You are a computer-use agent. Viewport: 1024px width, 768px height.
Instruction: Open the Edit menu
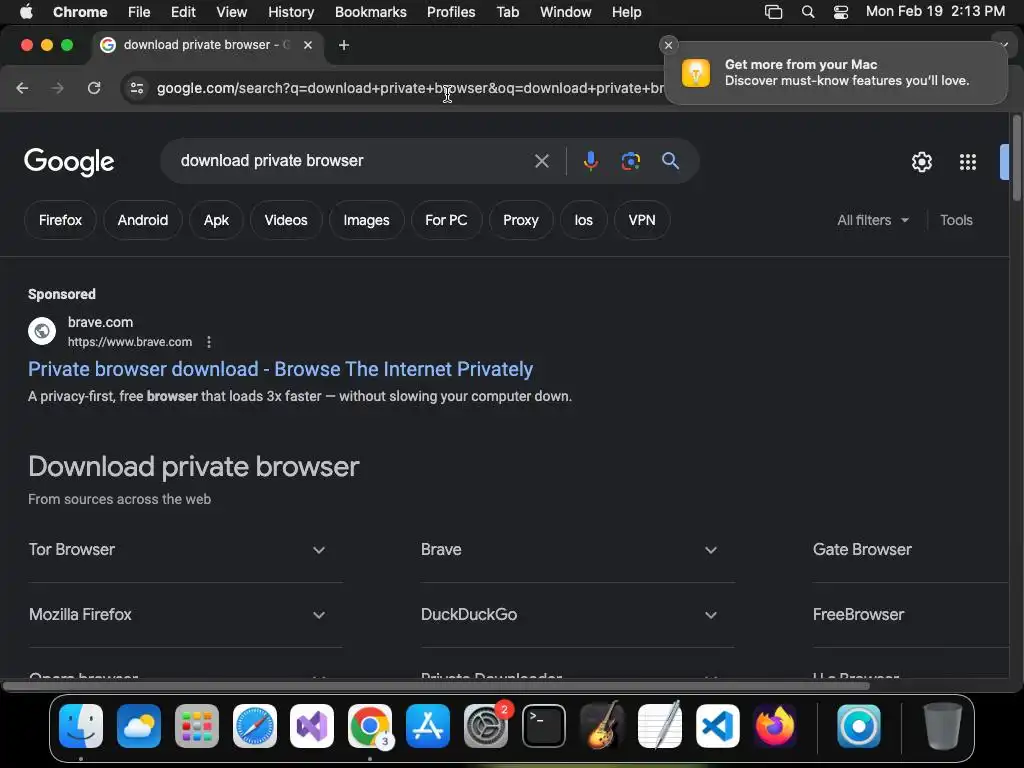click(x=184, y=12)
